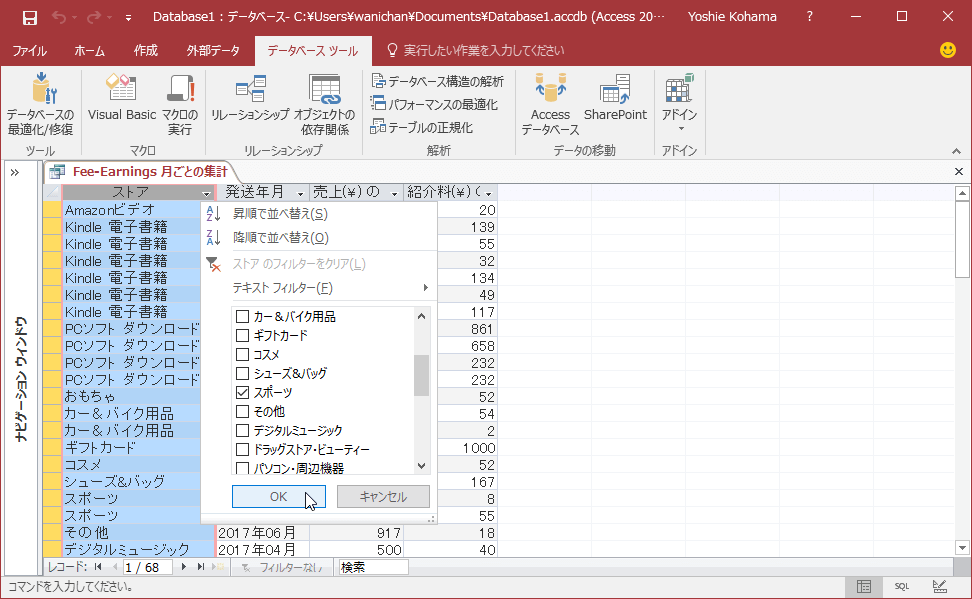Click SharePoint move data button
The image size is (972, 599).
tap(615, 98)
